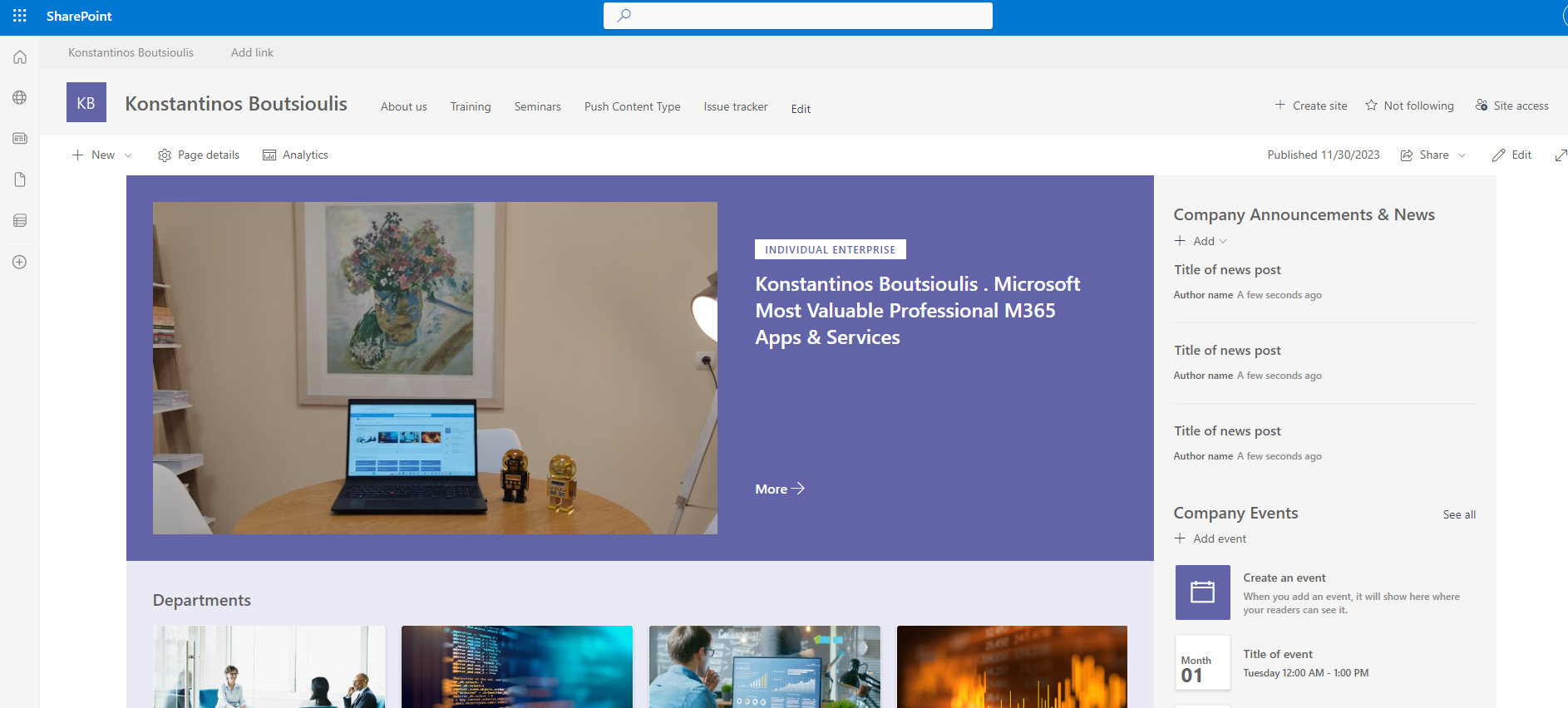1568x708 pixels.
Task: Click Add event plus link
Action: click(1211, 538)
